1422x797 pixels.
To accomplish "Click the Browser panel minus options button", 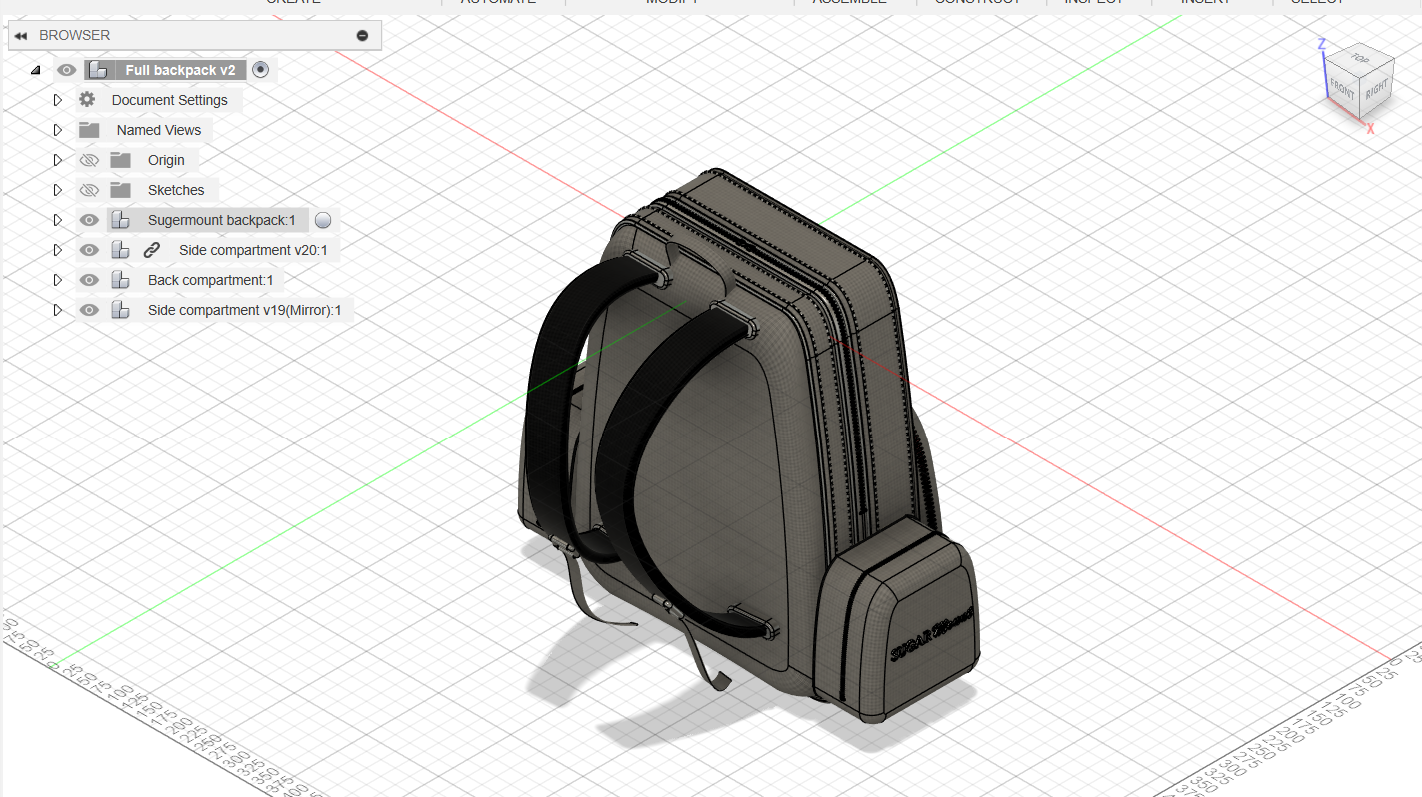I will pyautogui.click(x=362, y=35).
